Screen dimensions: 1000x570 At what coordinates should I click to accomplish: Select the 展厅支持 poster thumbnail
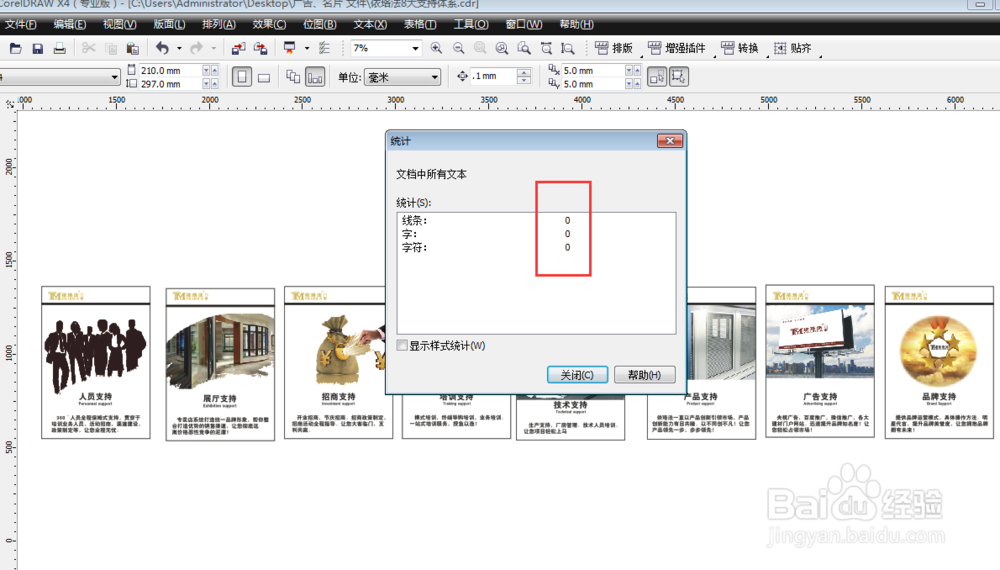tap(220, 364)
